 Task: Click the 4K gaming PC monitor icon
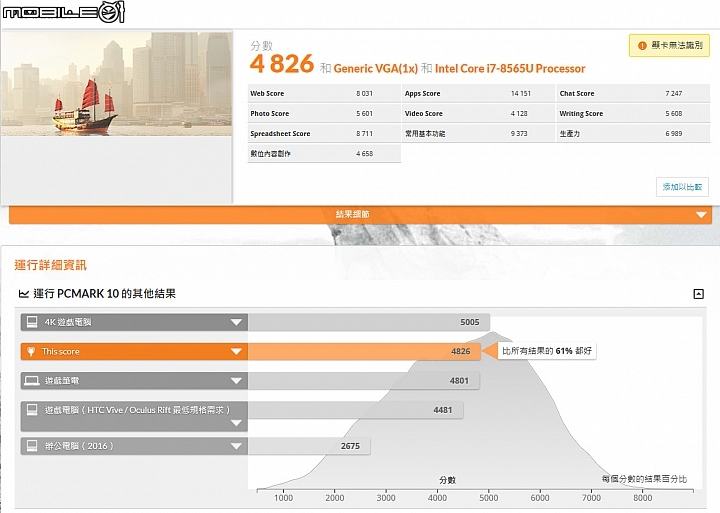click(x=32, y=322)
